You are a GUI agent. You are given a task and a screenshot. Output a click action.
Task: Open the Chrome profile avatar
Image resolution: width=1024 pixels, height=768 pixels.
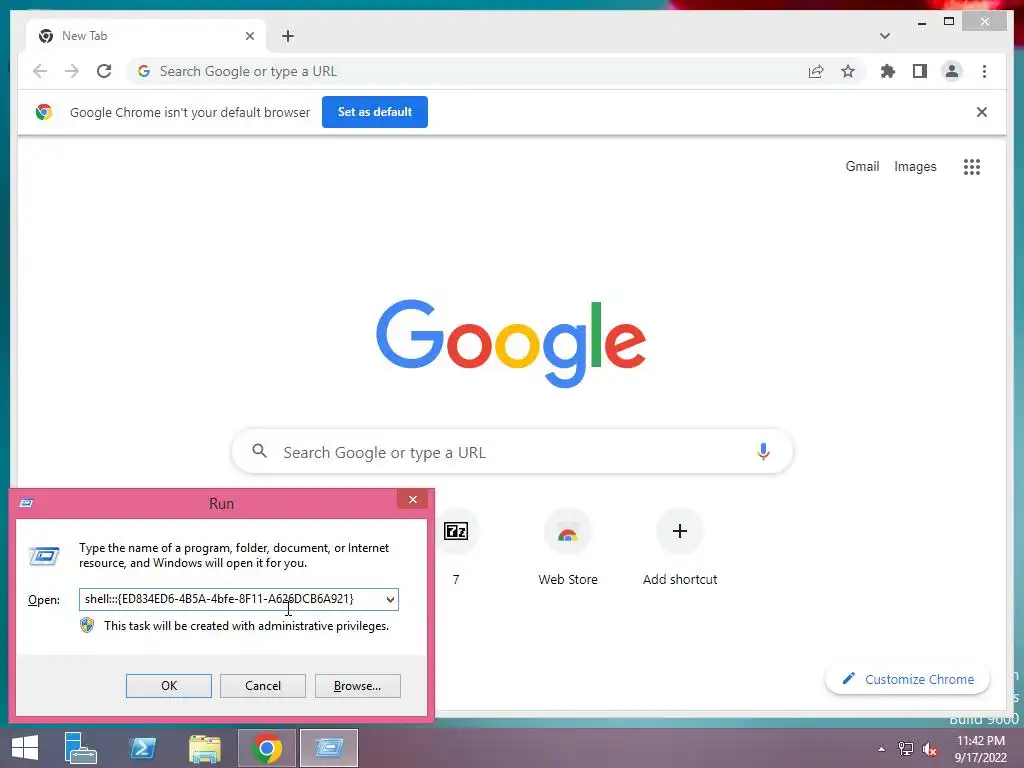coord(952,71)
